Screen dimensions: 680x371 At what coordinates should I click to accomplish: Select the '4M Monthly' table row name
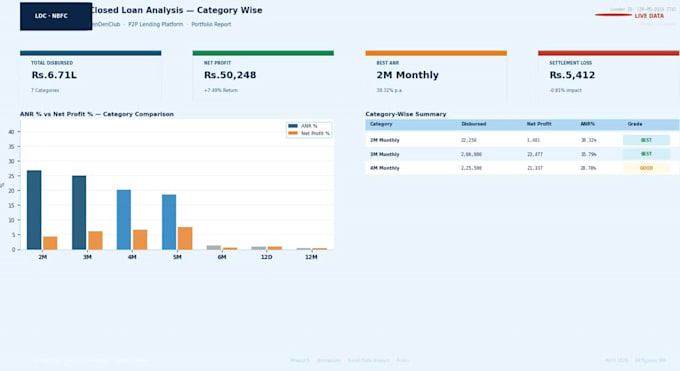[385, 168]
